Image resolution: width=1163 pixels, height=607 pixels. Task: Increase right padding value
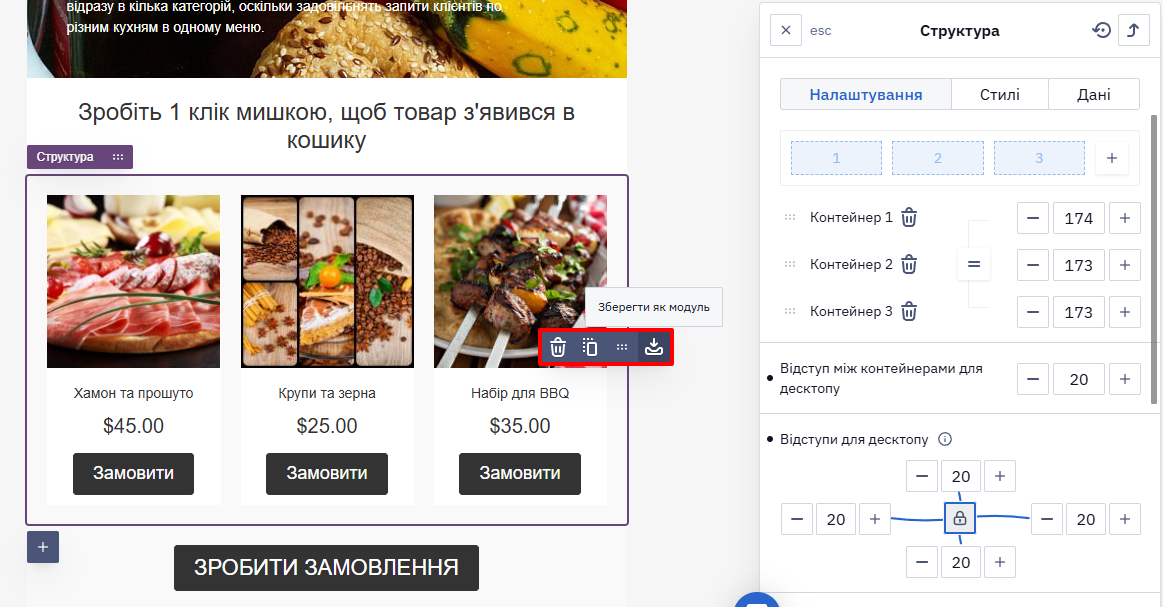click(1124, 519)
